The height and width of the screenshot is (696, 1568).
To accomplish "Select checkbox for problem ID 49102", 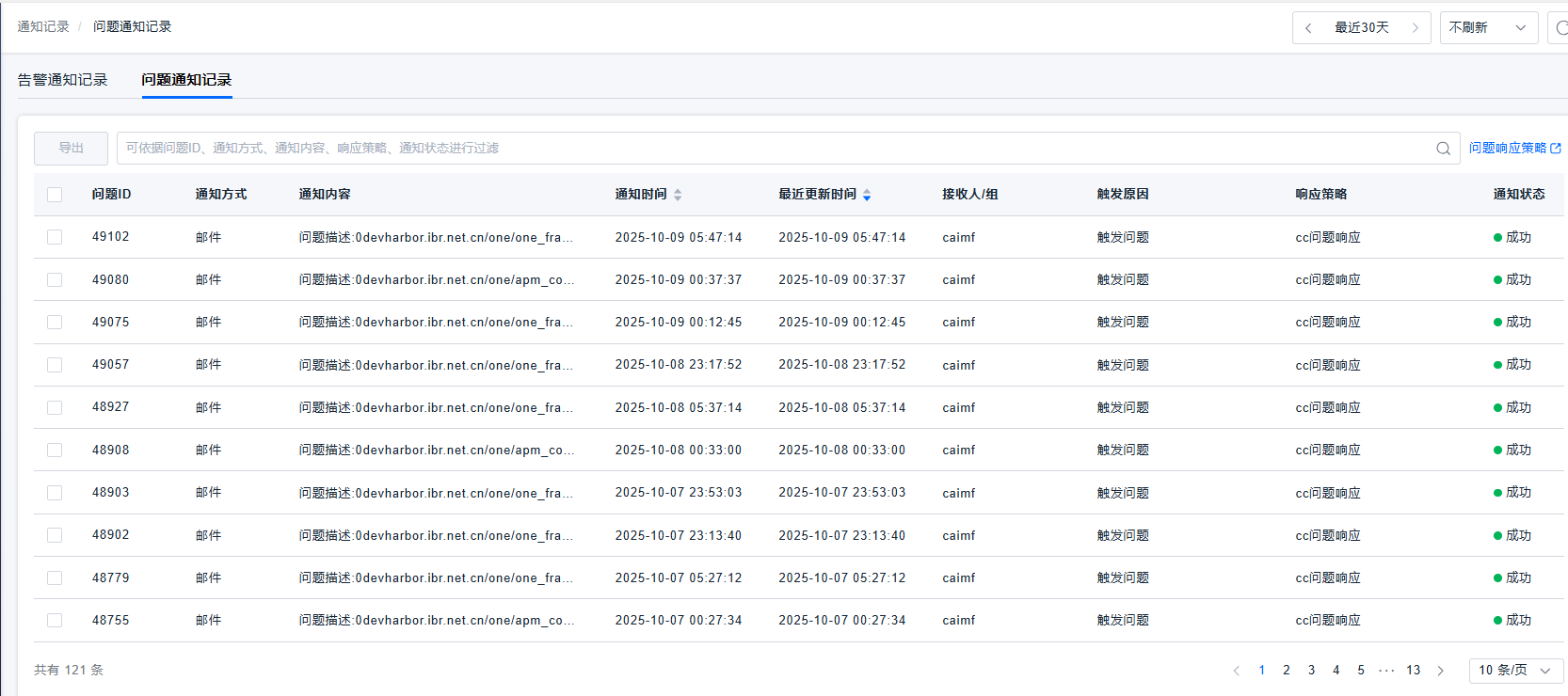I will click(55, 237).
